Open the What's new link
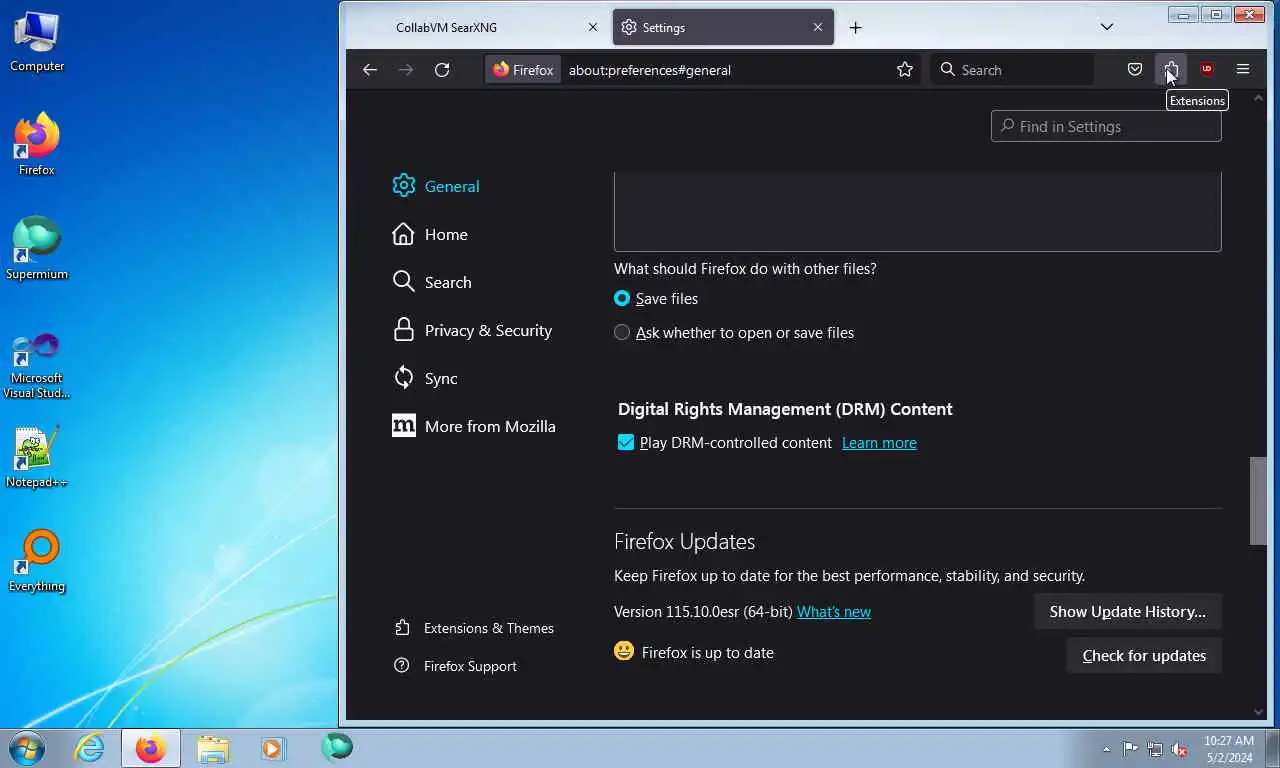Image resolution: width=1280 pixels, height=768 pixels. click(x=834, y=611)
